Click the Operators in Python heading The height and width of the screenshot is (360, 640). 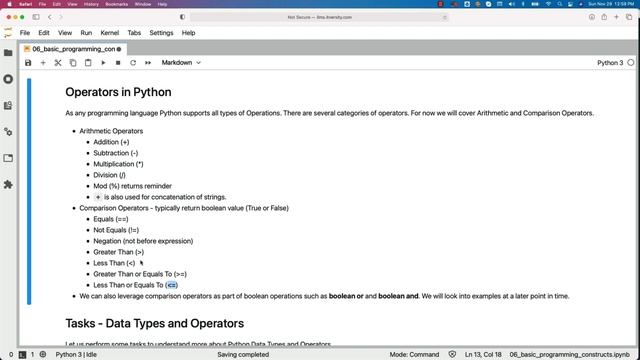tap(118, 92)
